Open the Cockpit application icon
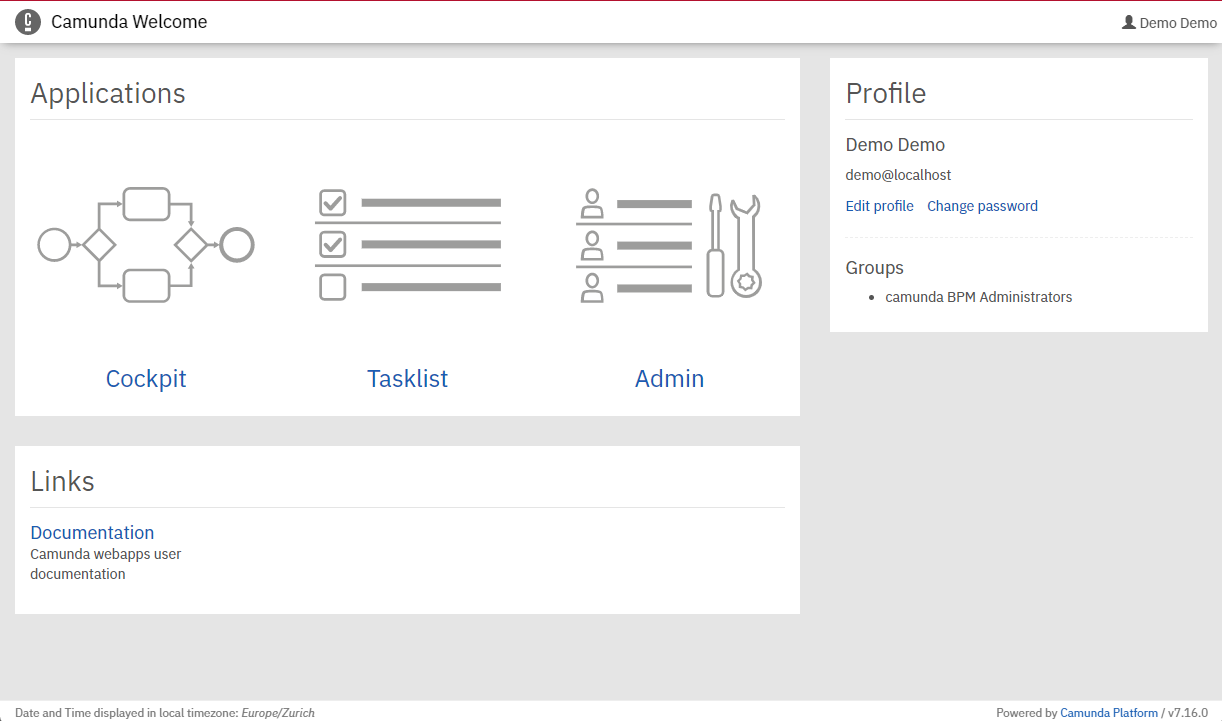Screen dimensions: 1222x721 click(x=146, y=244)
